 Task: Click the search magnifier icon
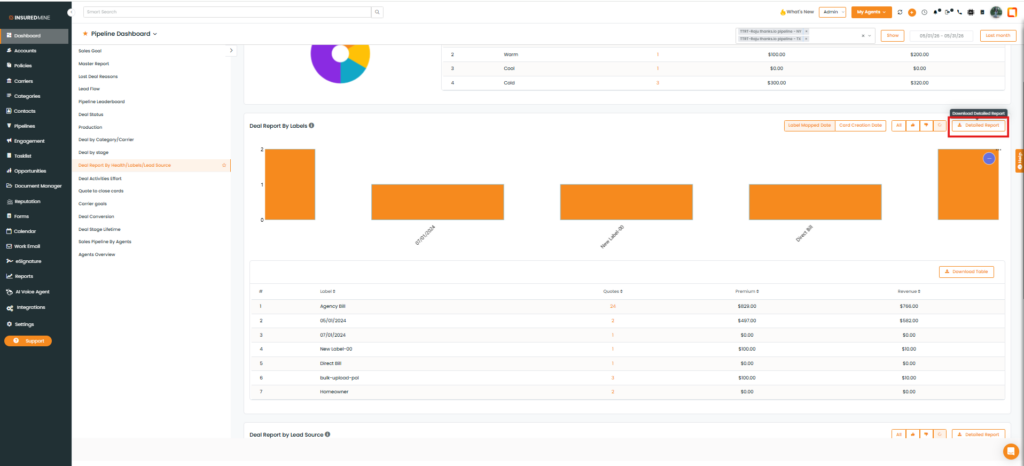[x=377, y=12]
